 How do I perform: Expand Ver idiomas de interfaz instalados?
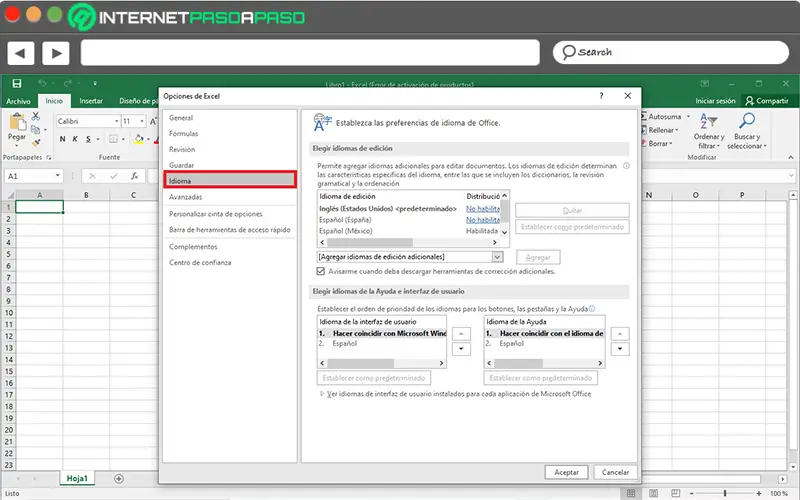[322, 394]
